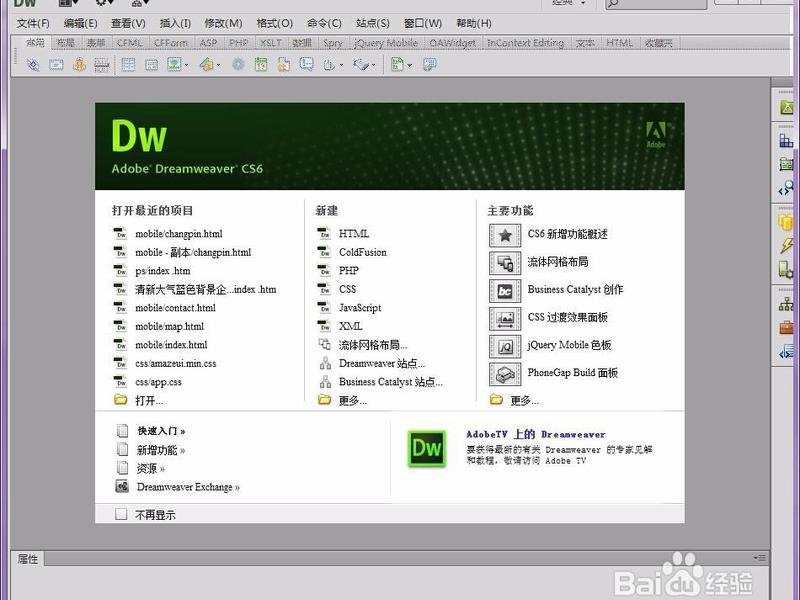Click the Media insert icon
This screenshot has height=600, width=800.
[x=207, y=64]
